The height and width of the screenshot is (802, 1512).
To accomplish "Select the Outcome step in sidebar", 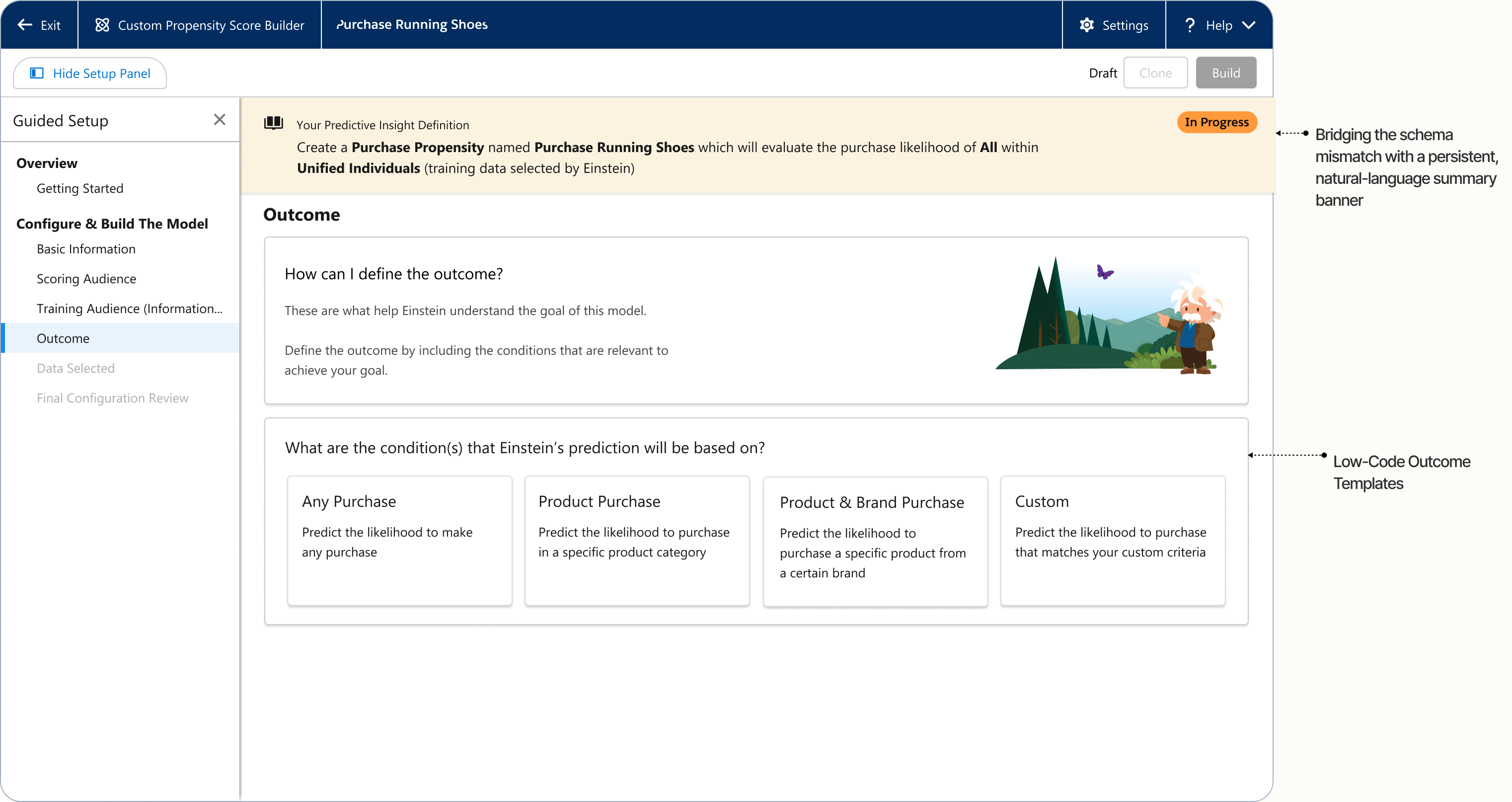I will 120,338.
